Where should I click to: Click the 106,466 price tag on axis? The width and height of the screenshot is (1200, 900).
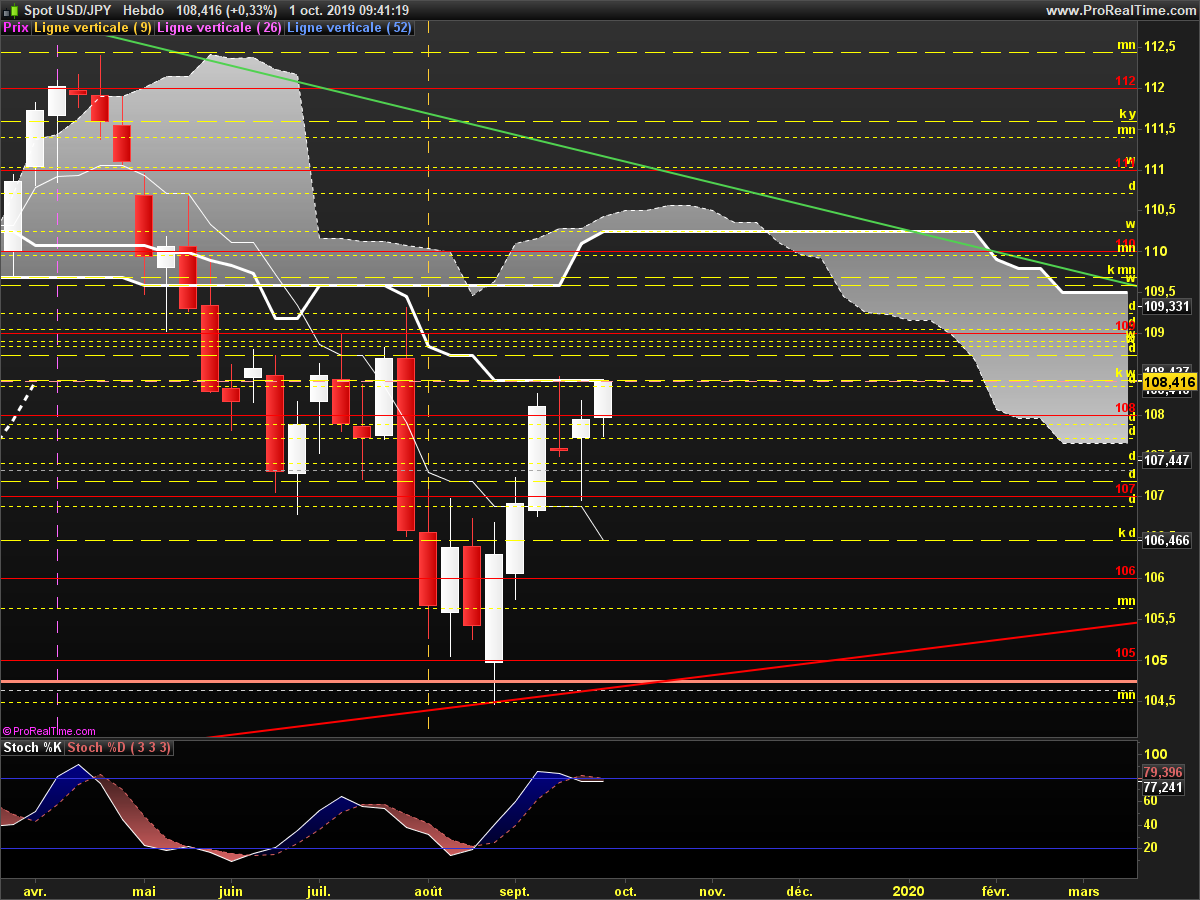[1166, 540]
